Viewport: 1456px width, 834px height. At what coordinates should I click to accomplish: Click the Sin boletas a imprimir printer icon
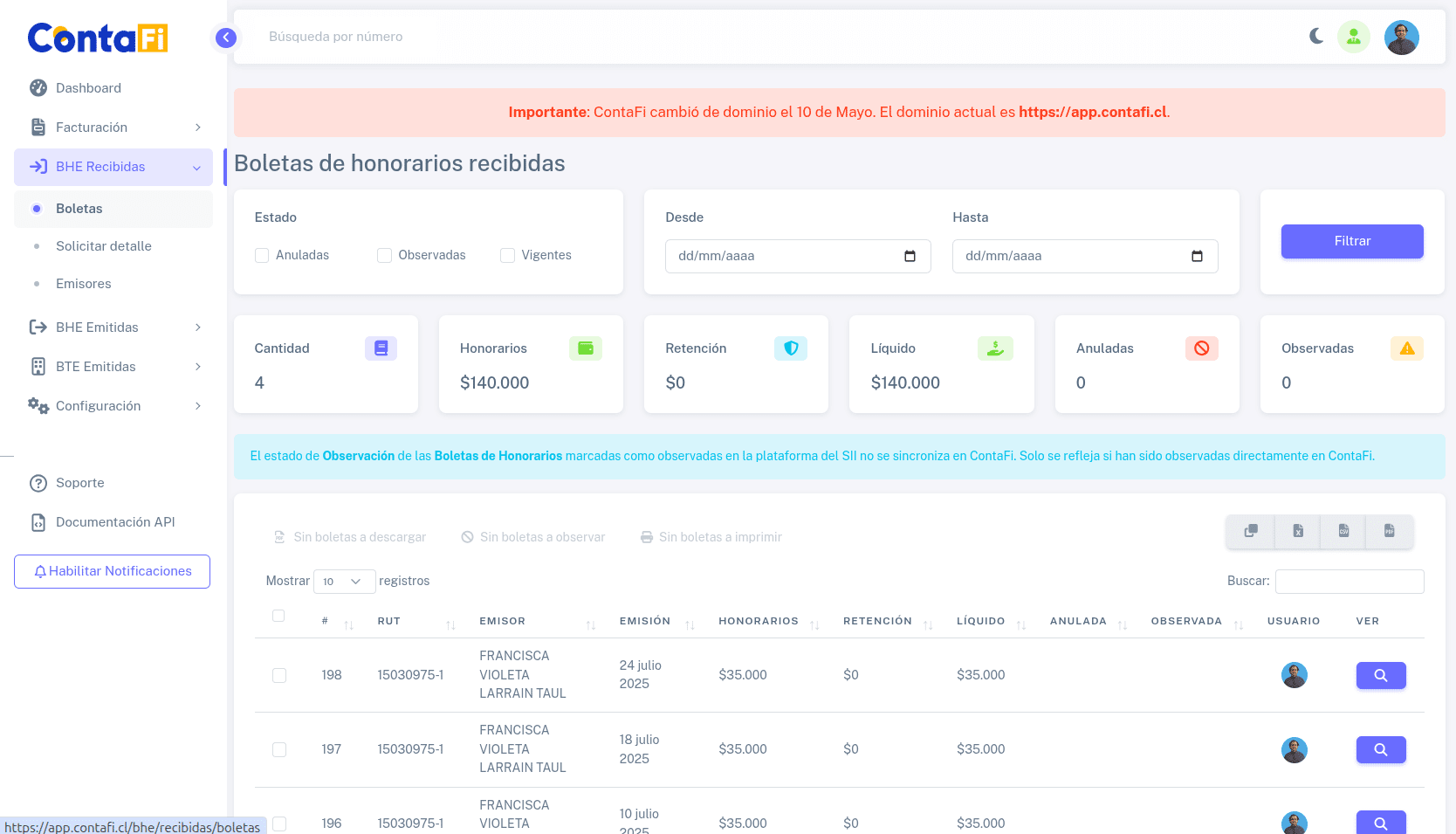point(646,536)
